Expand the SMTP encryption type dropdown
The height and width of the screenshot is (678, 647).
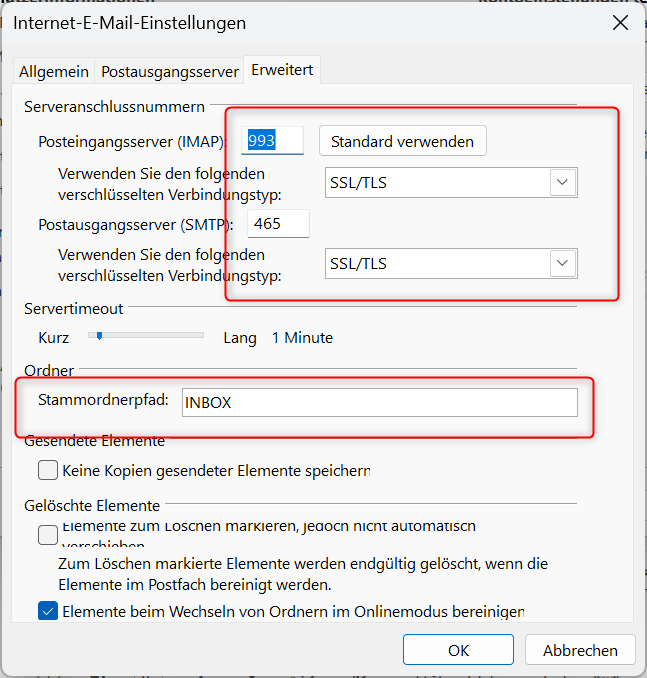tap(563, 264)
